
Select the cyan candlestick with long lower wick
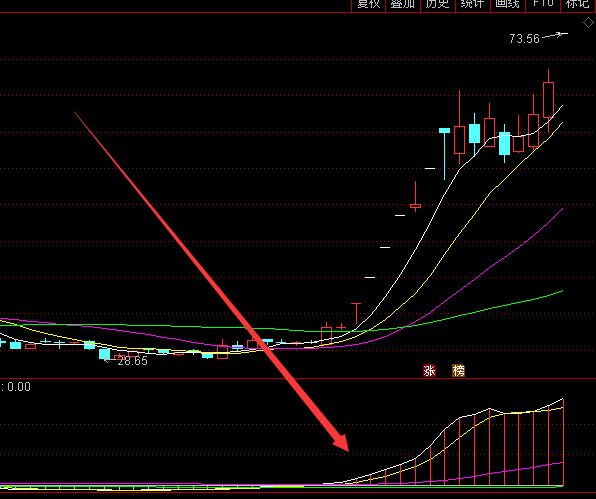444,130
